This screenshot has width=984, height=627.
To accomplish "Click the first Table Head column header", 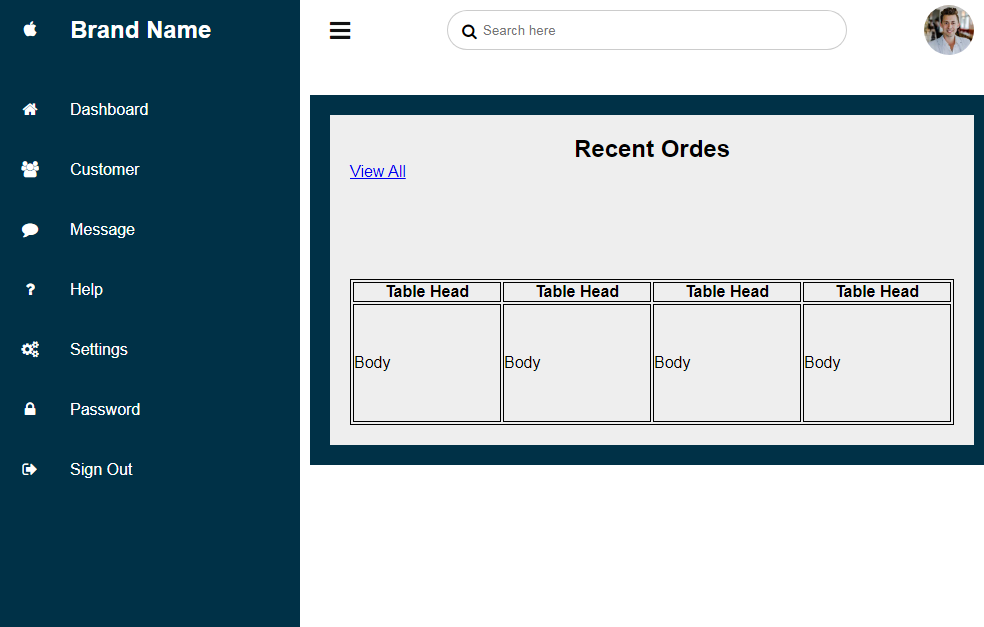I will pos(426,291).
